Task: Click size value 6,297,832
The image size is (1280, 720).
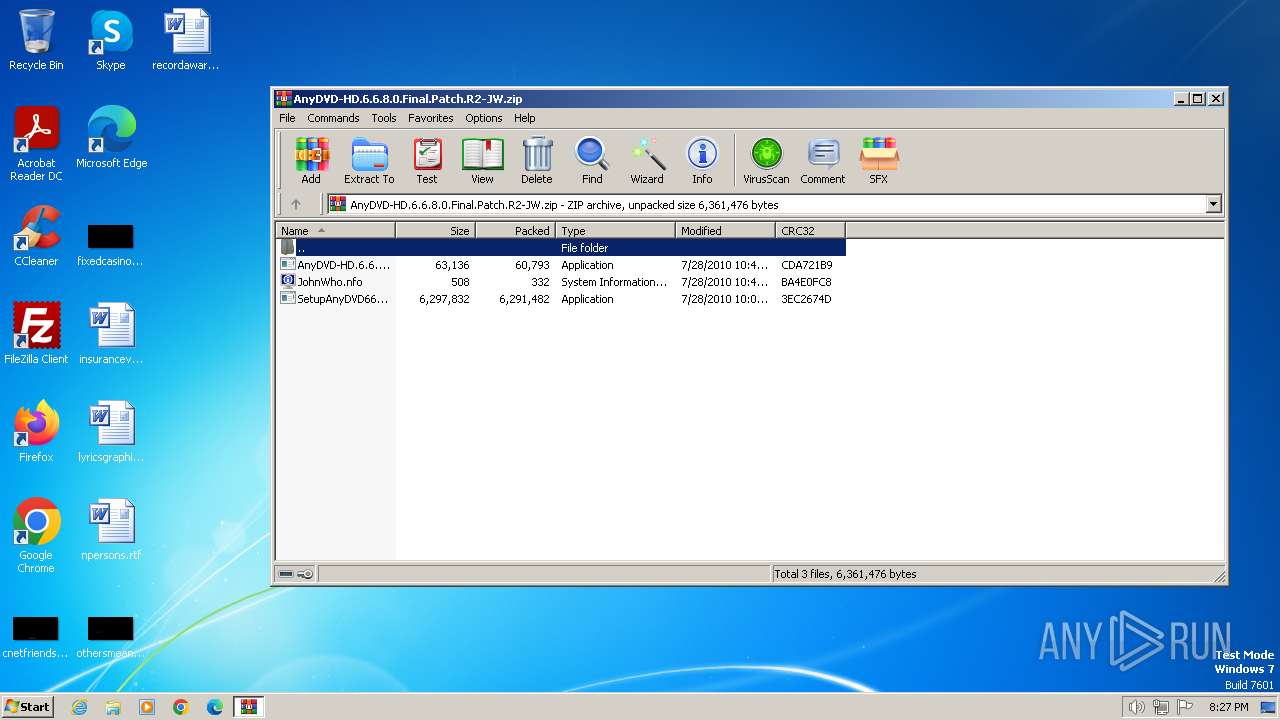Action: tap(444, 299)
